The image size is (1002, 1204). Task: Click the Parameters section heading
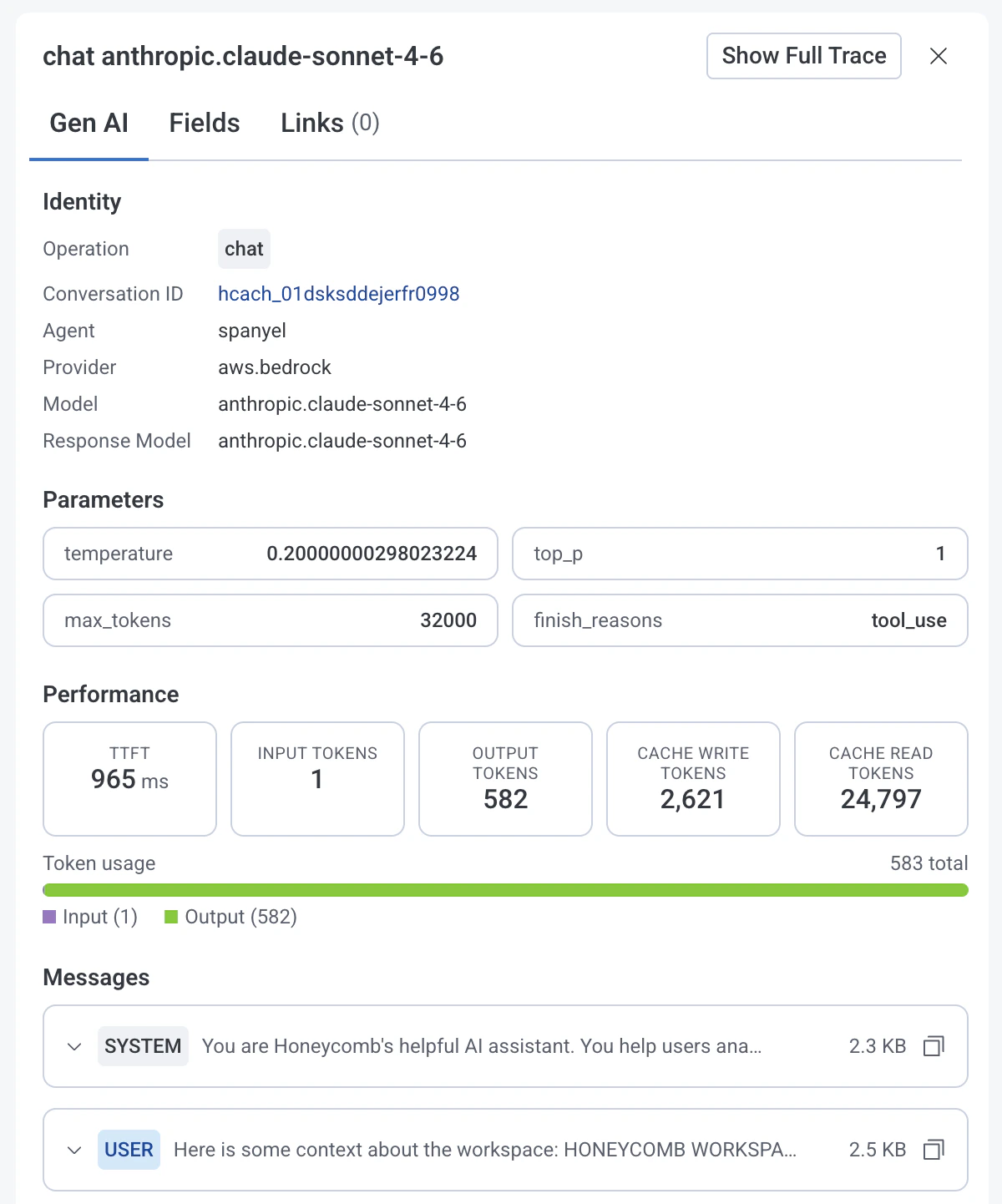click(104, 500)
